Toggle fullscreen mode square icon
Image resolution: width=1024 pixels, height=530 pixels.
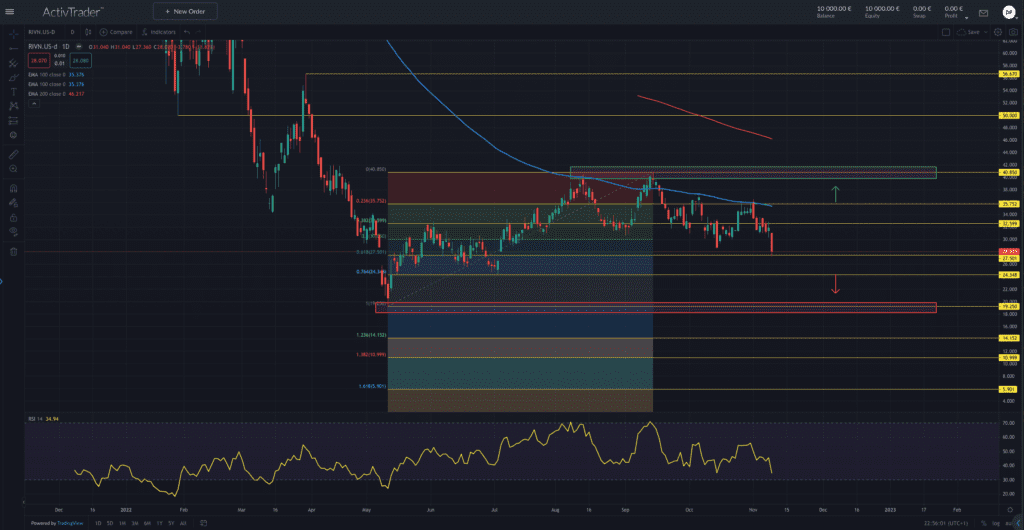[x=945, y=32]
